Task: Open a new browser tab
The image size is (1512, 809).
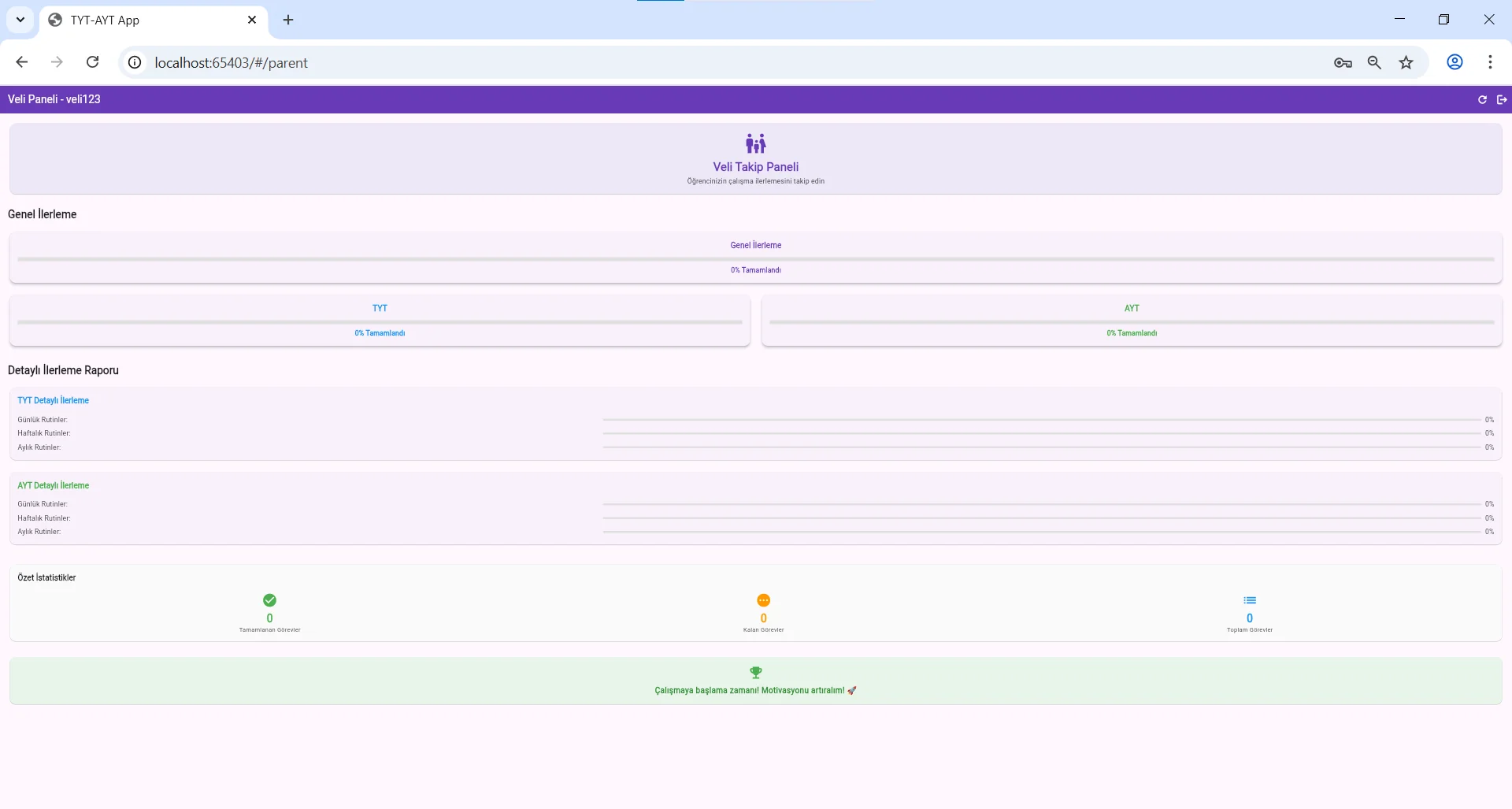Action: (x=288, y=20)
